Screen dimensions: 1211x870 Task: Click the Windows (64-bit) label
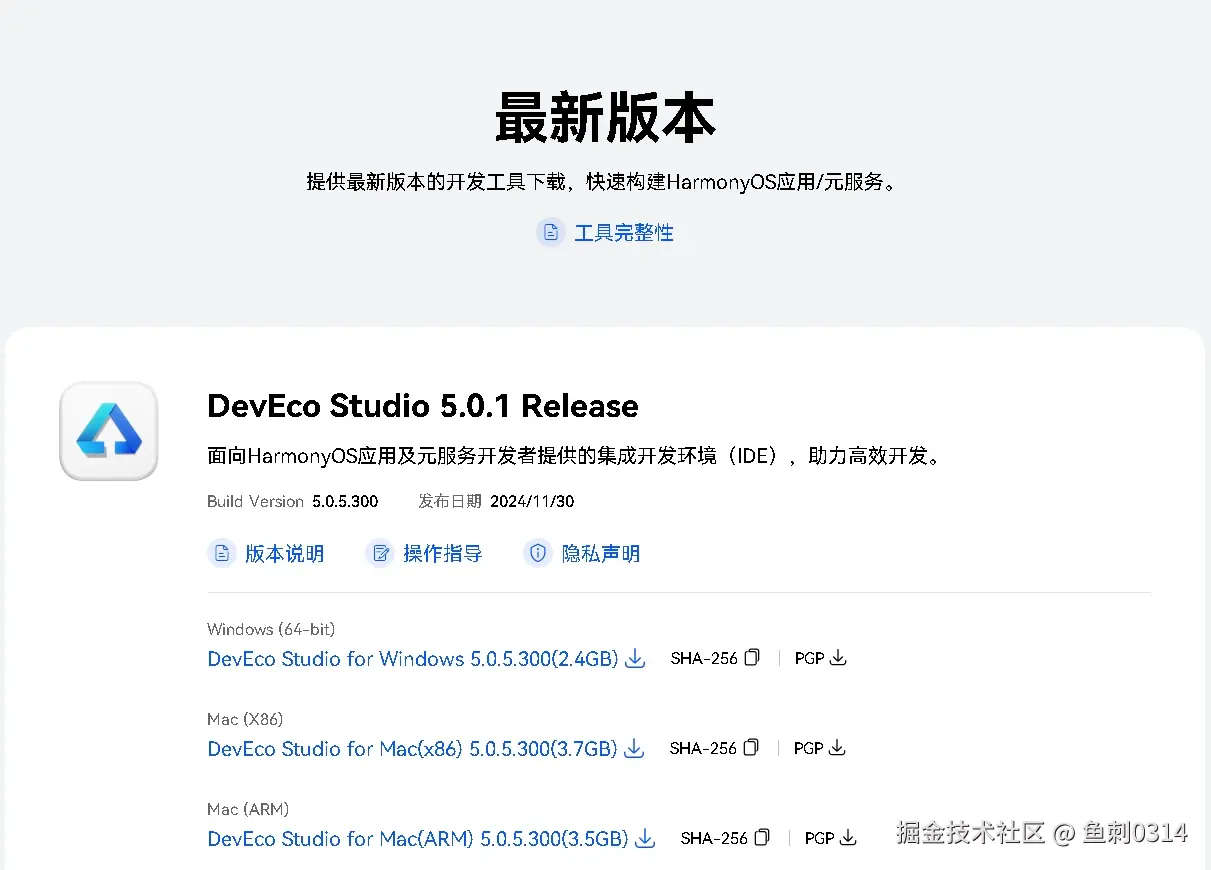coord(271,629)
